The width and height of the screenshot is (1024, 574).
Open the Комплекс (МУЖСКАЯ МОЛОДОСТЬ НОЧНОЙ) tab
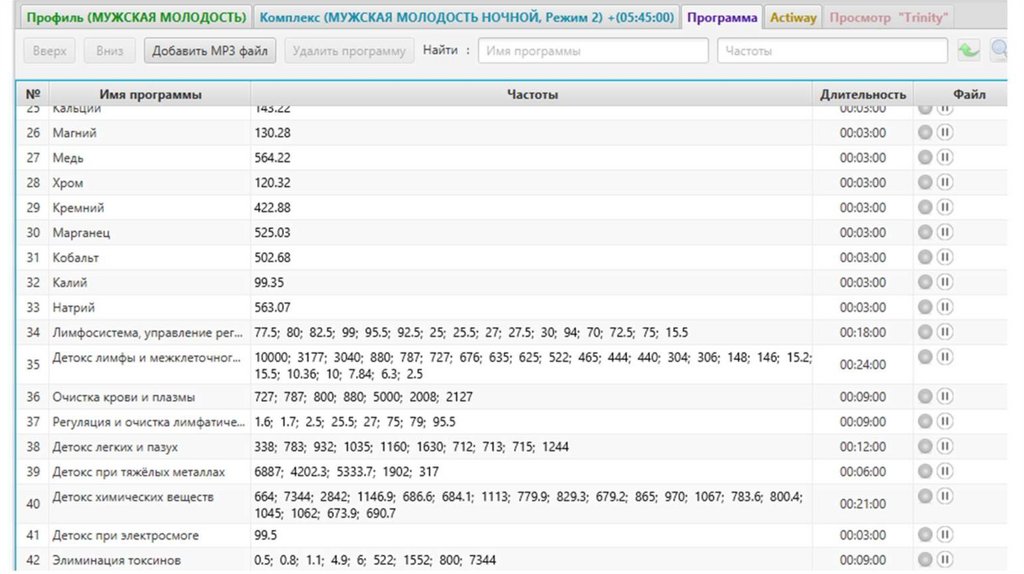click(x=466, y=17)
